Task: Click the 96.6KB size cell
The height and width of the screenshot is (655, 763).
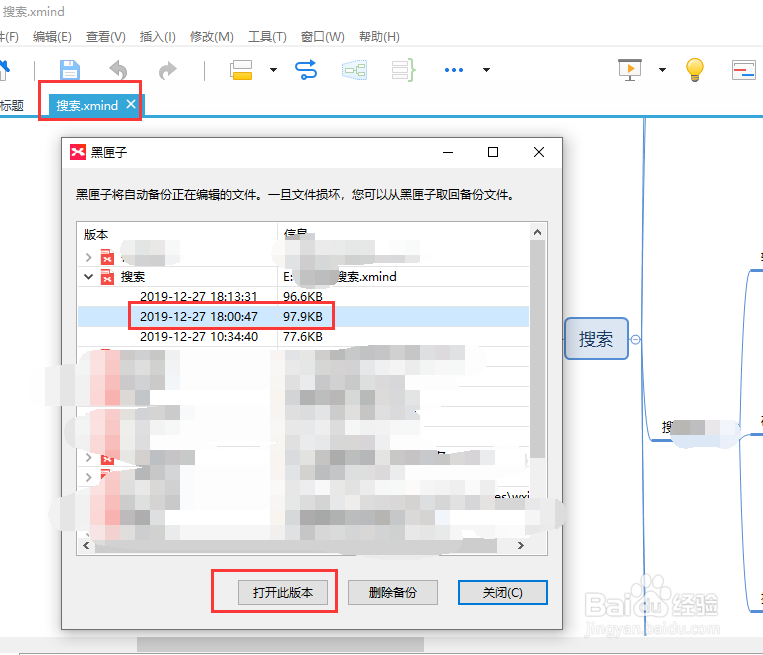Action: tap(303, 296)
